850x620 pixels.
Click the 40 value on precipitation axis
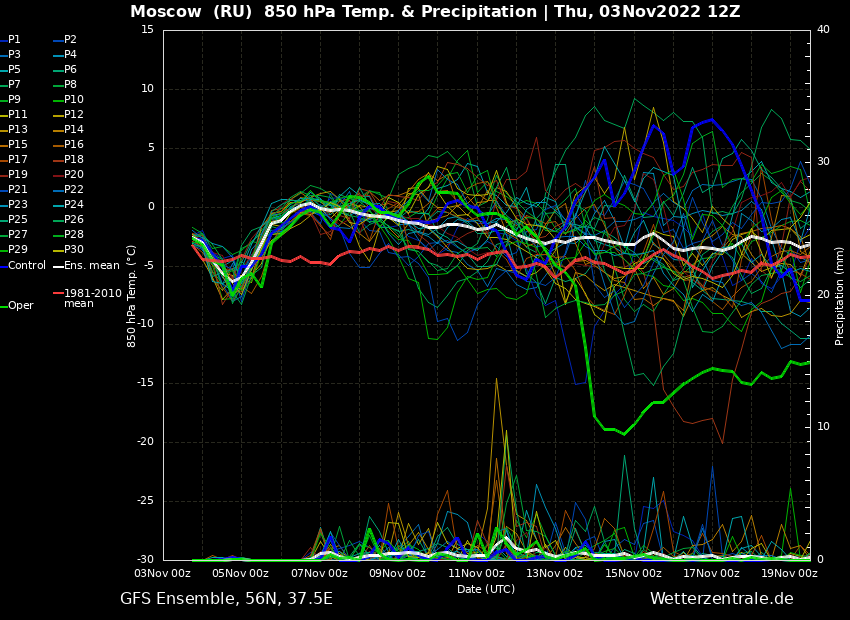823,30
